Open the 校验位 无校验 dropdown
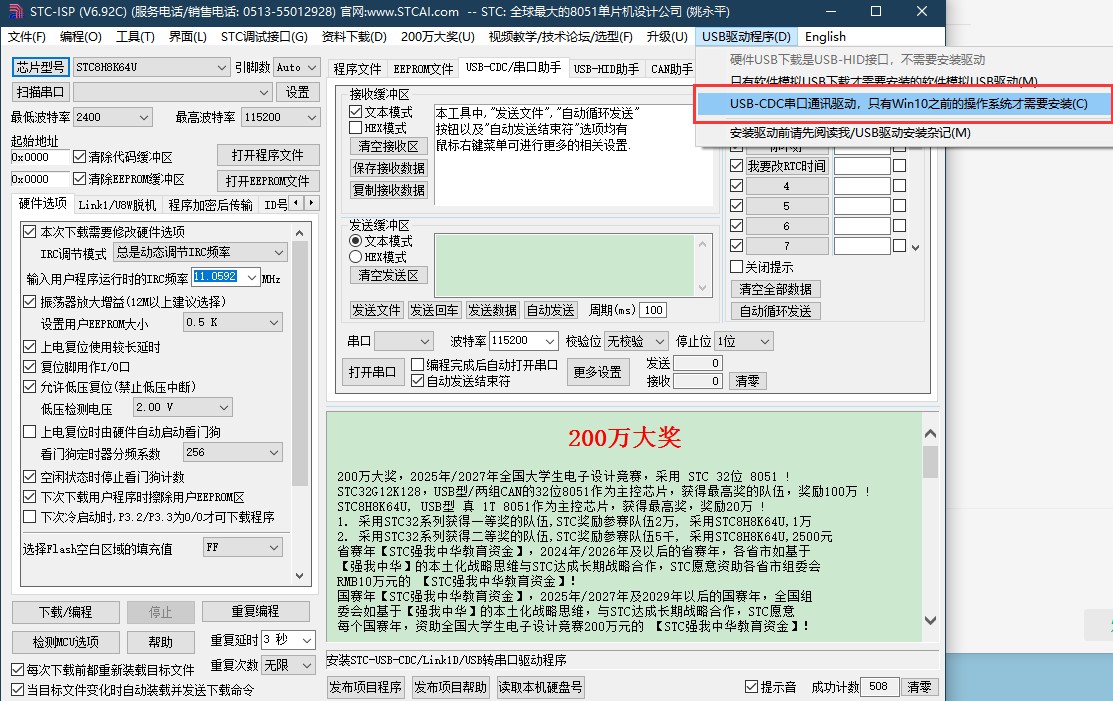 click(x=636, y=341)
